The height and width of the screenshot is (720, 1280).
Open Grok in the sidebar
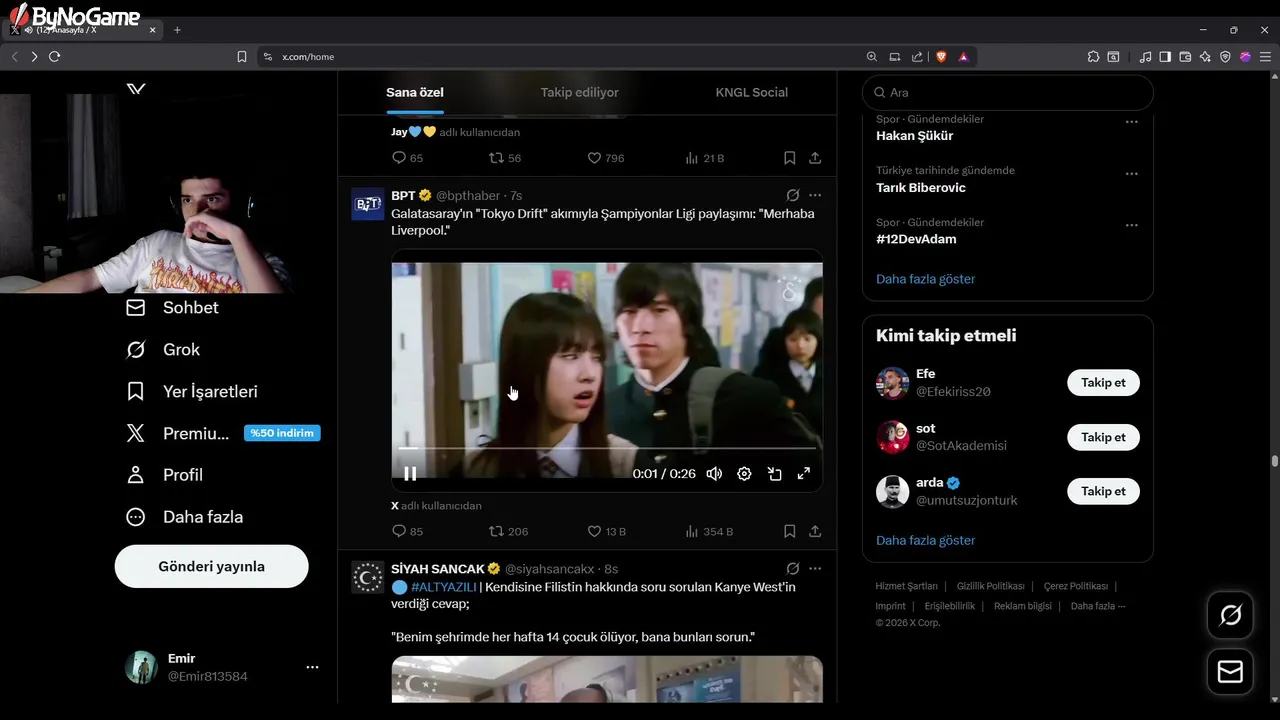(163, 349)
